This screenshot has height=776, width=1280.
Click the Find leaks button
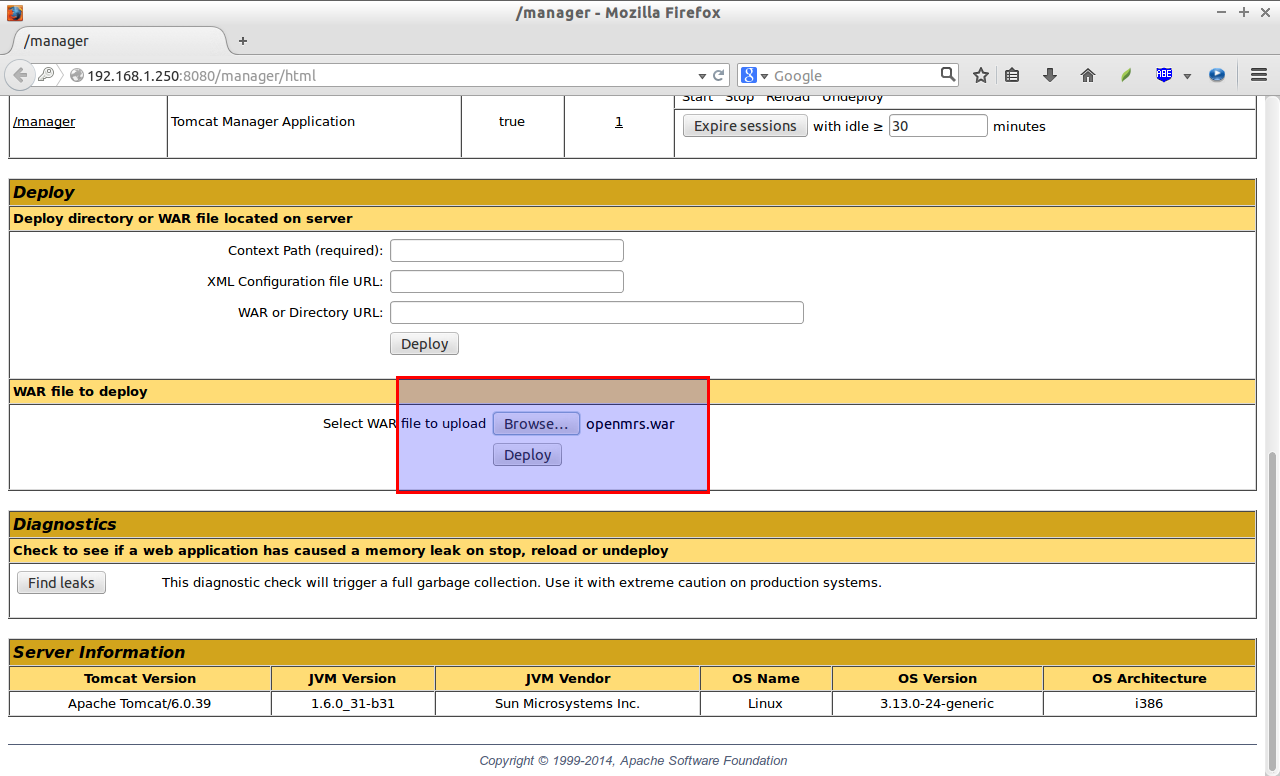pyautogui.click(x=61, y=583)
